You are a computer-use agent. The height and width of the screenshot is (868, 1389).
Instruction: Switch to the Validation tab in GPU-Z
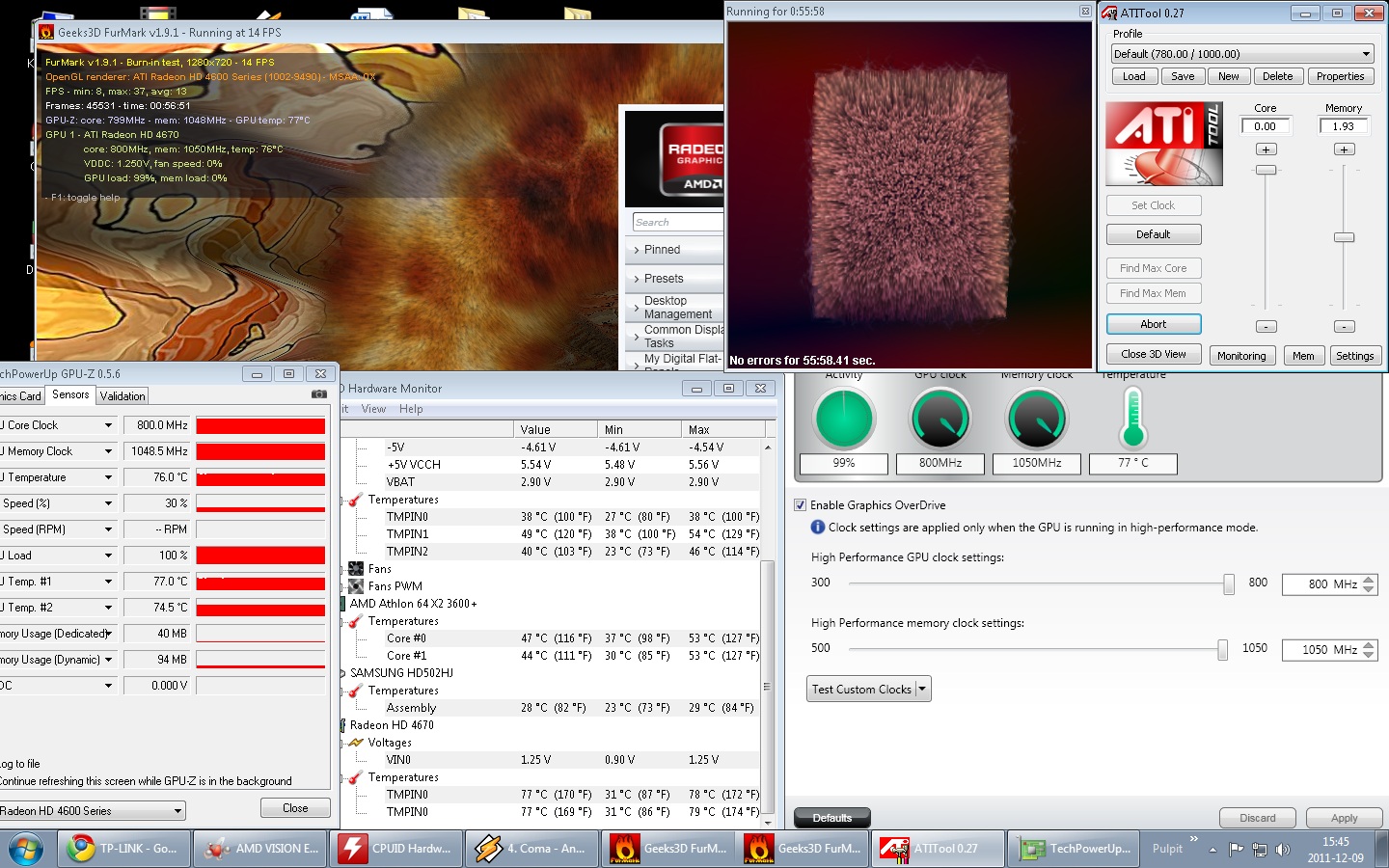[x=123, y=396]
